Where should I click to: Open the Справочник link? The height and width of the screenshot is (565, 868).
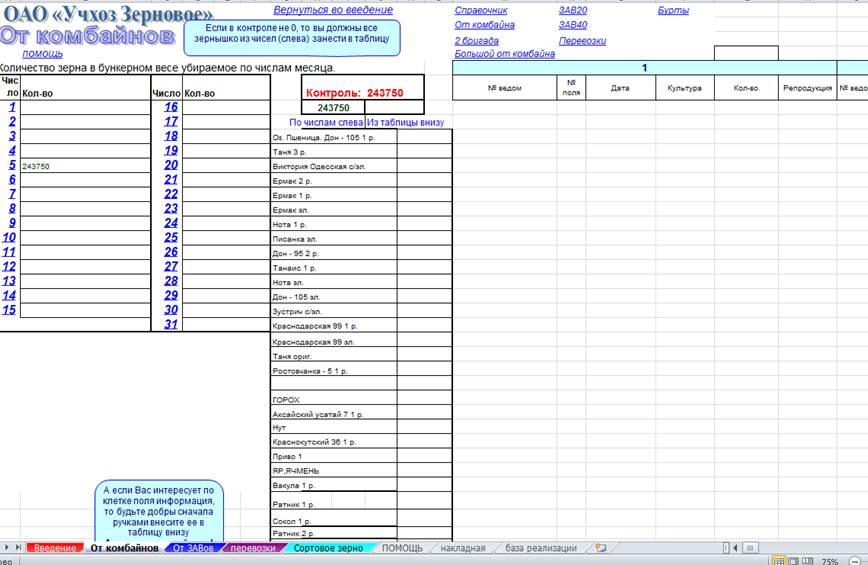pyautogui.click(x=481, y=10)
